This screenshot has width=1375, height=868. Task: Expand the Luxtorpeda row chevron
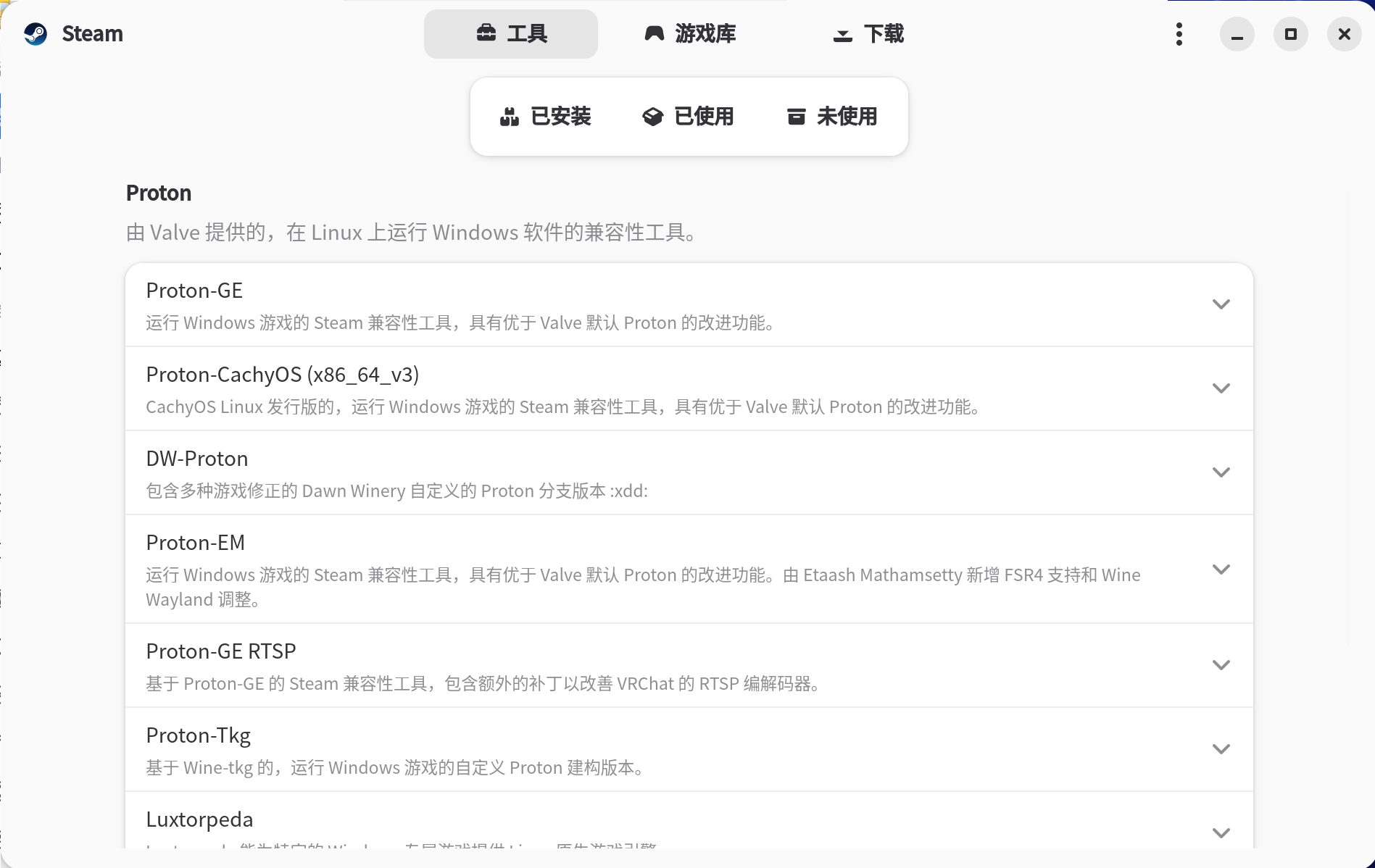point(1221,833)
